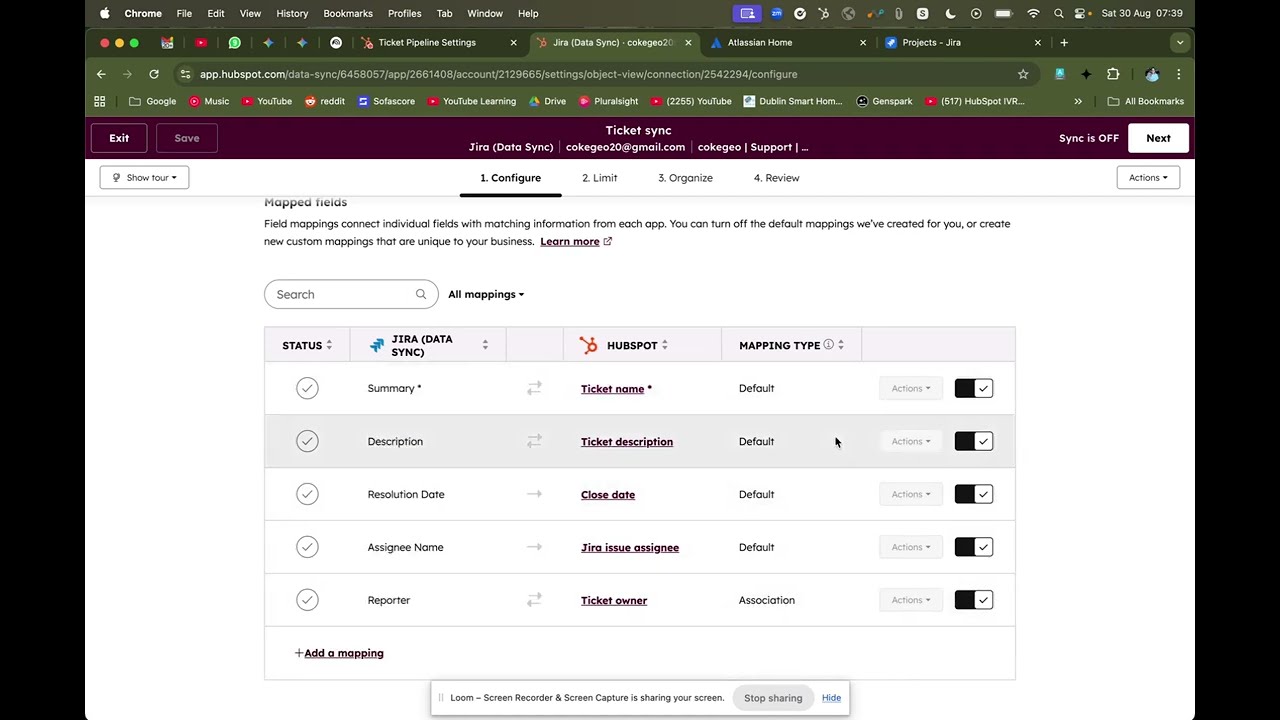Open Actions dropdown for Resolution Date row
Screen dimensions: 1280x720
(911, 494)
